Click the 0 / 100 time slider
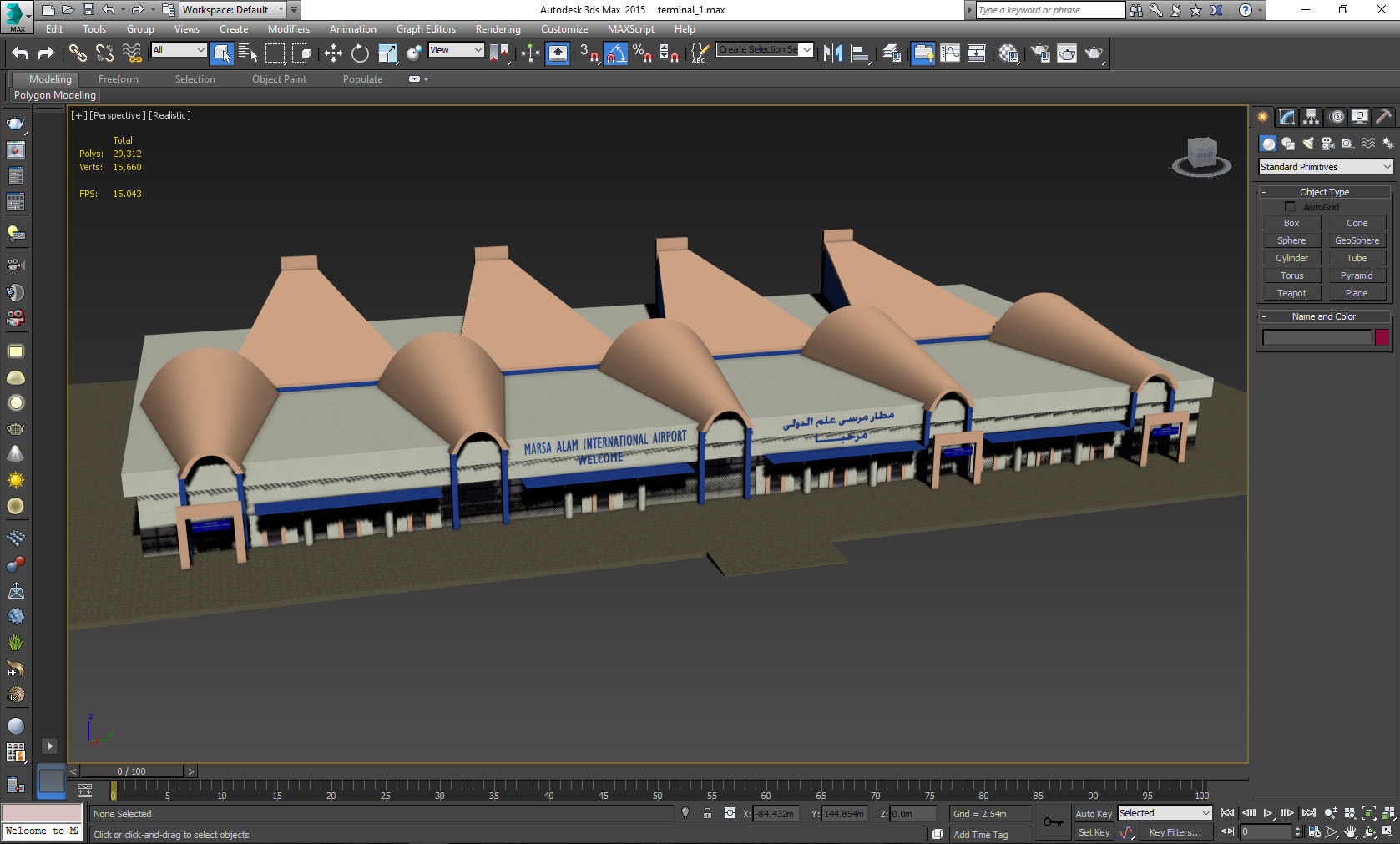Viewport: 1400px width, 844px height. pos(132,771)
